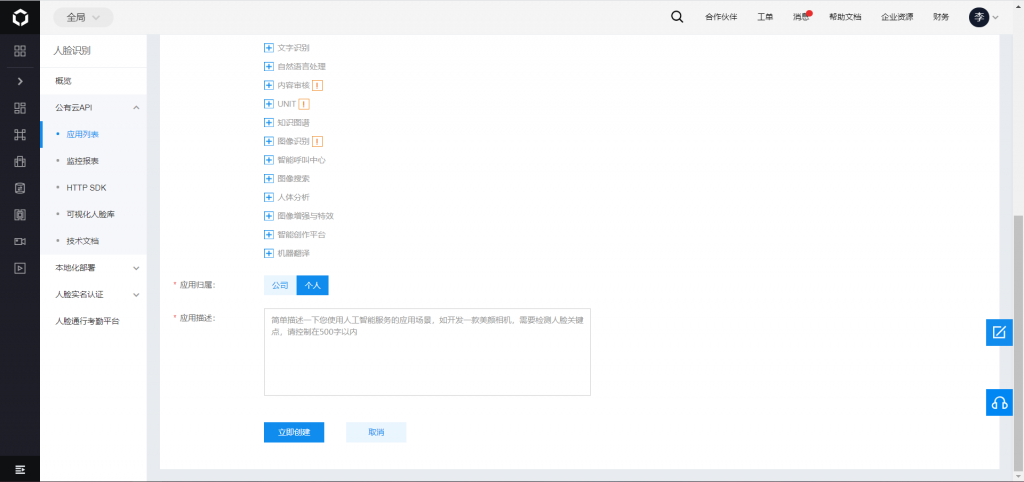Open the product grid icon in dark sidebar
1024x482 pixels.
coord(20,51)
